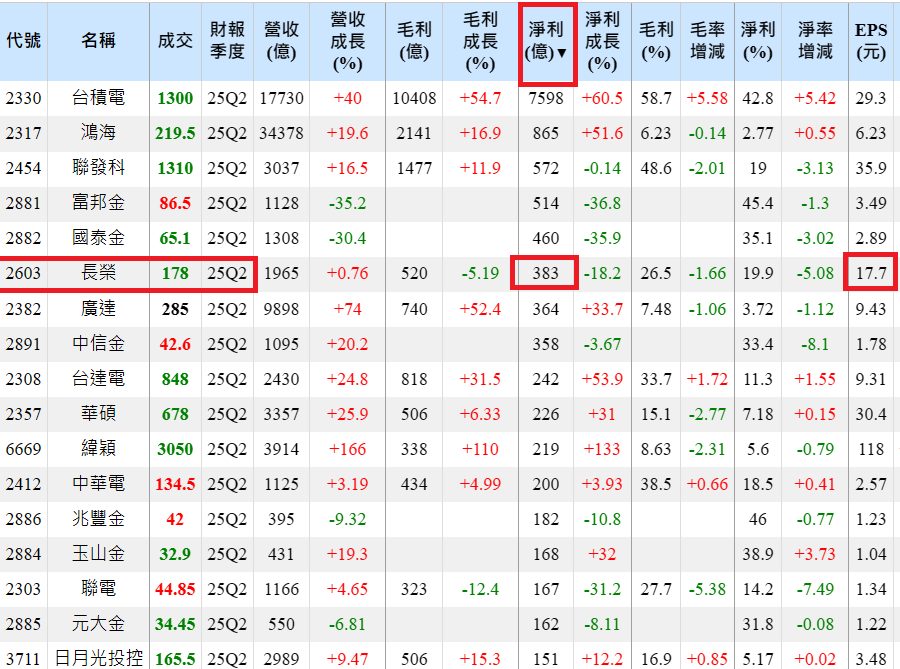Click the 毛率增減 column header
The image size is (900, 669).
coord(707,41)
